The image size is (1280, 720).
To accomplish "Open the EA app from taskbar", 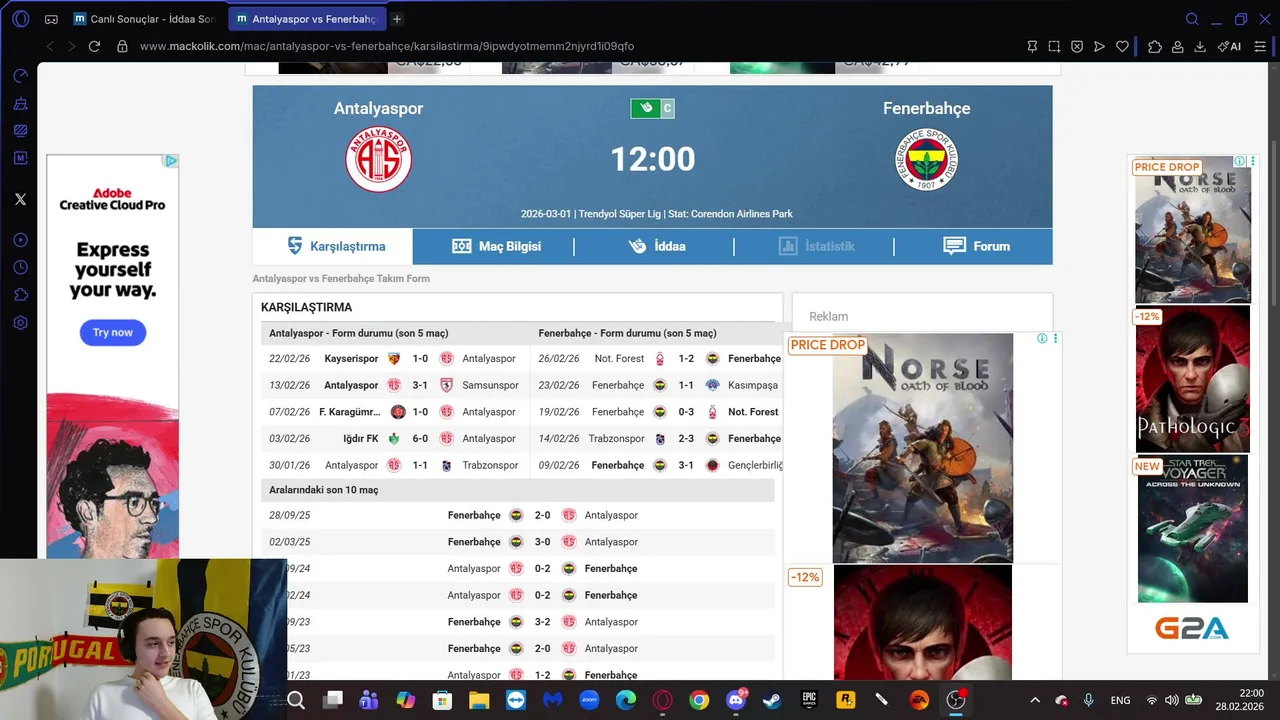I will pyautogui.click(x=919, y=700).
